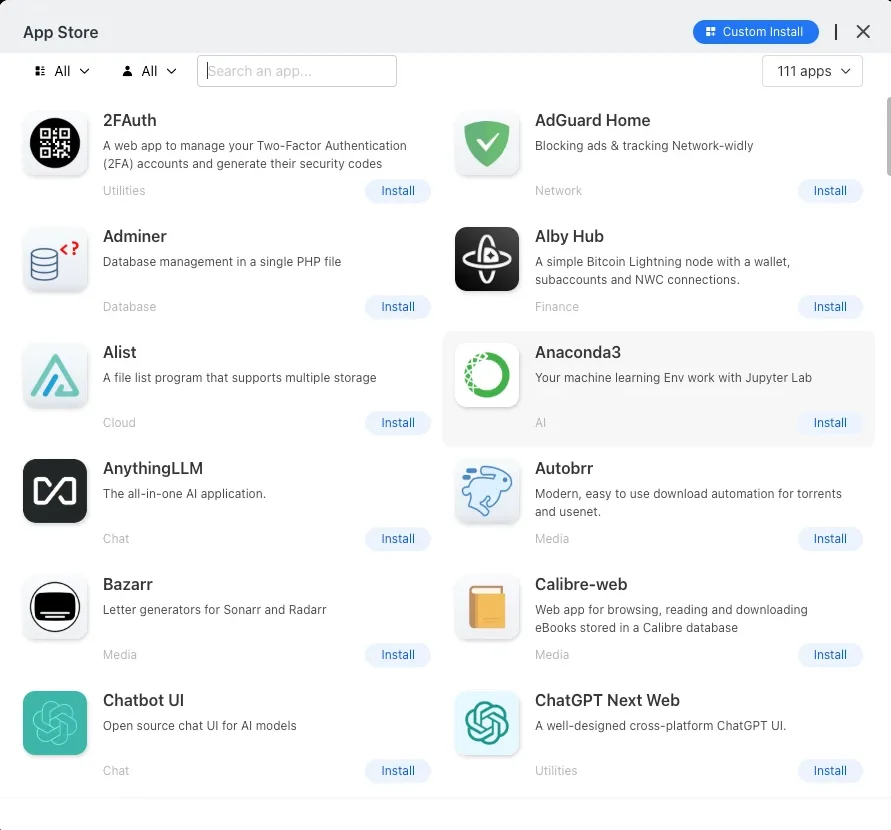Click the Autobrr rabbit icon

(x=487, y=491)
